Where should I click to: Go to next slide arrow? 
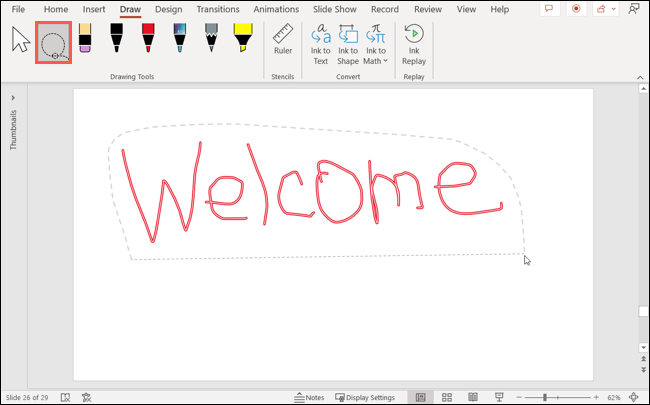pyautogui.click(x=643, y=369)
